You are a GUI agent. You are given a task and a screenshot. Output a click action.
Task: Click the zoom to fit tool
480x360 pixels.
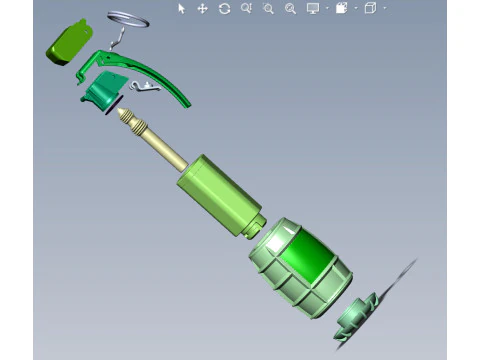tap(290, 8)
